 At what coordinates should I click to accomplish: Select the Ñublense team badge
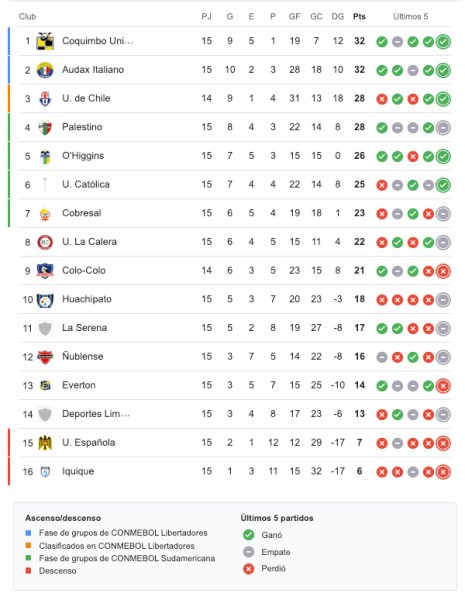45,357
